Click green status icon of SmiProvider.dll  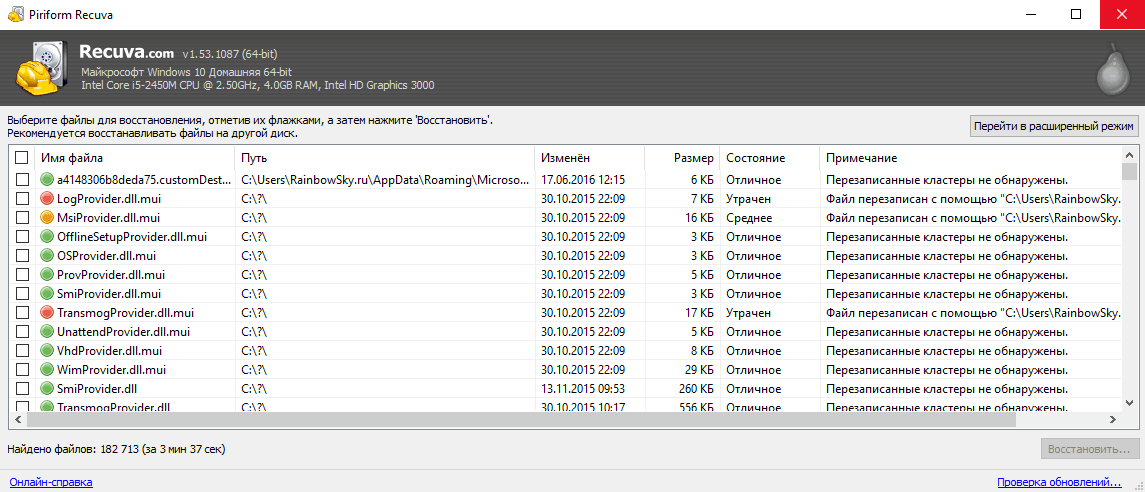coord(47,389)
